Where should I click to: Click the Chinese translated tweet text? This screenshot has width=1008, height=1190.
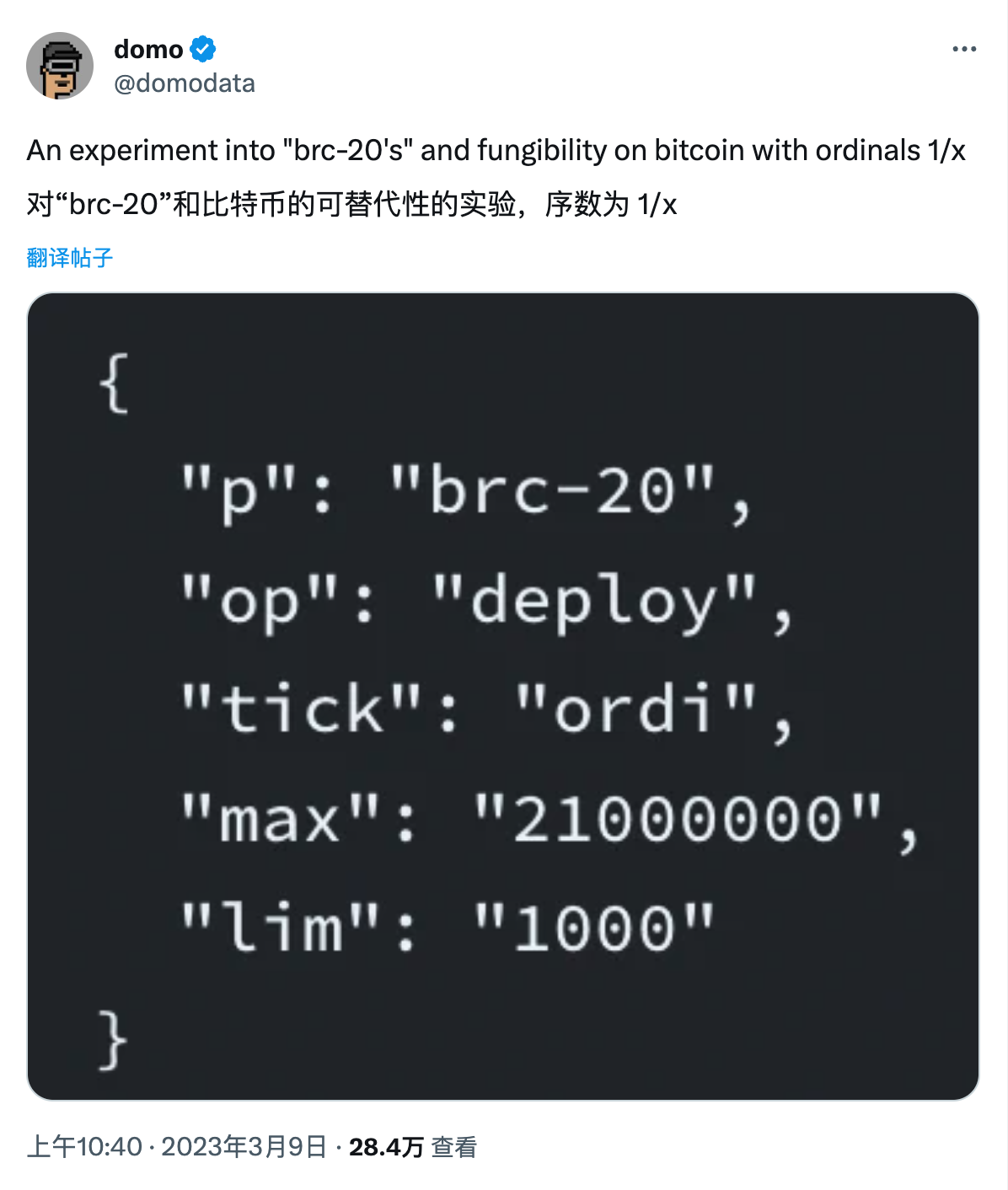click(x=337, y=205)
